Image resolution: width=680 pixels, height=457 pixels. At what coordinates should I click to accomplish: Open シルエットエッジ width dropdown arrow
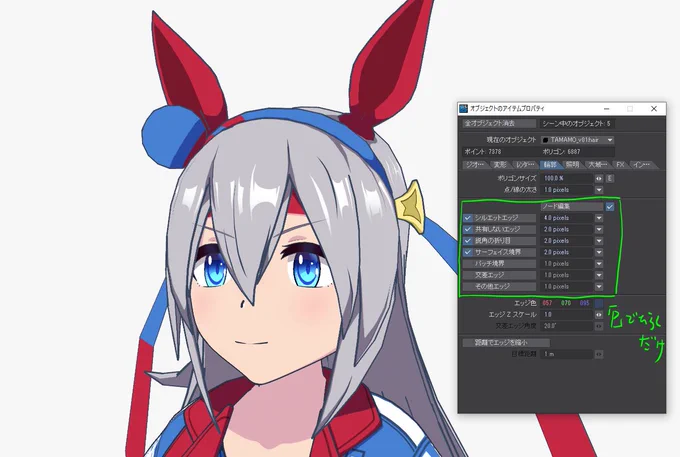[x=599, y=218]
